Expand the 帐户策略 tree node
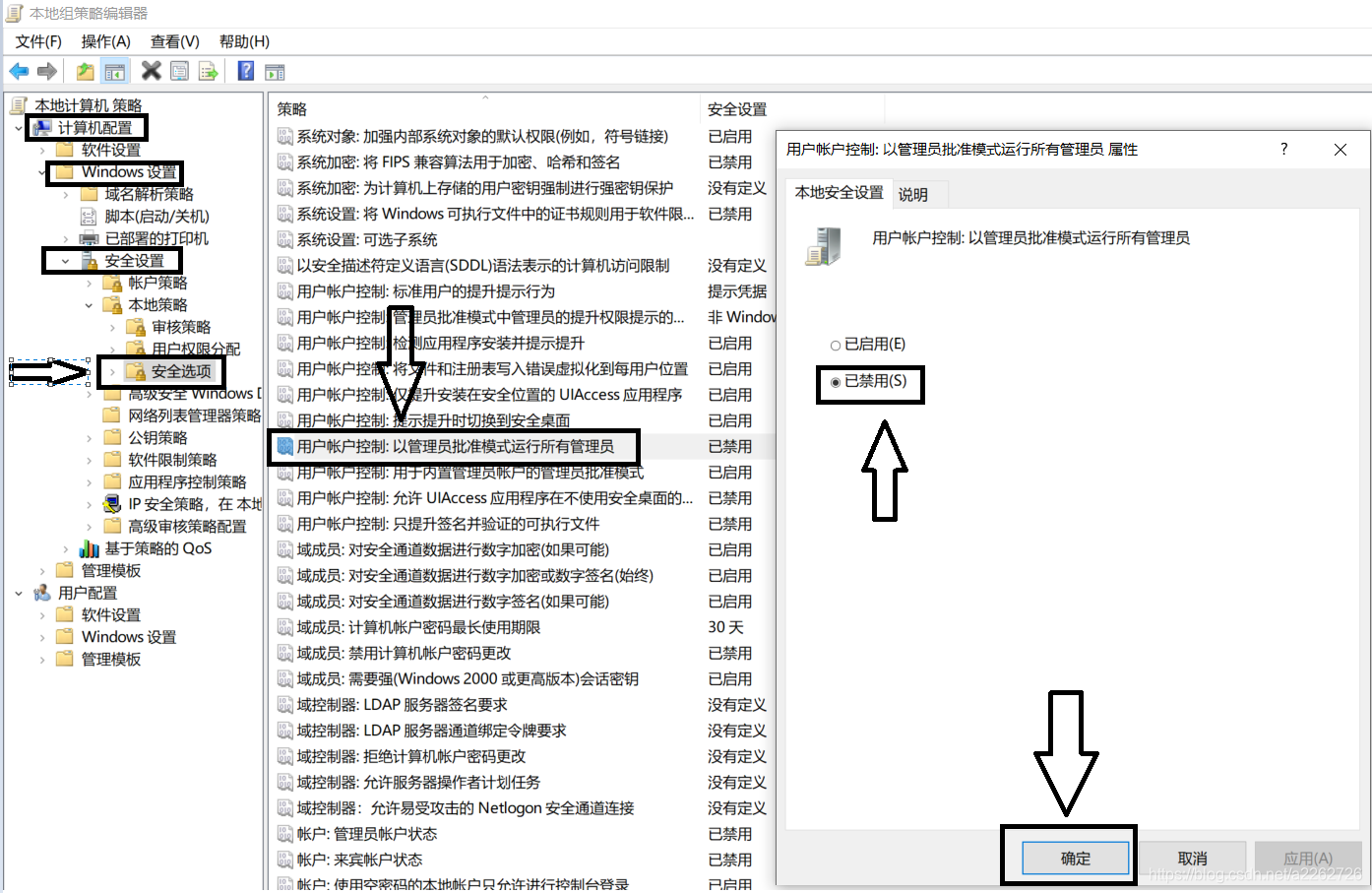This screenshot has height=893, width=1372. click(90, 284)
